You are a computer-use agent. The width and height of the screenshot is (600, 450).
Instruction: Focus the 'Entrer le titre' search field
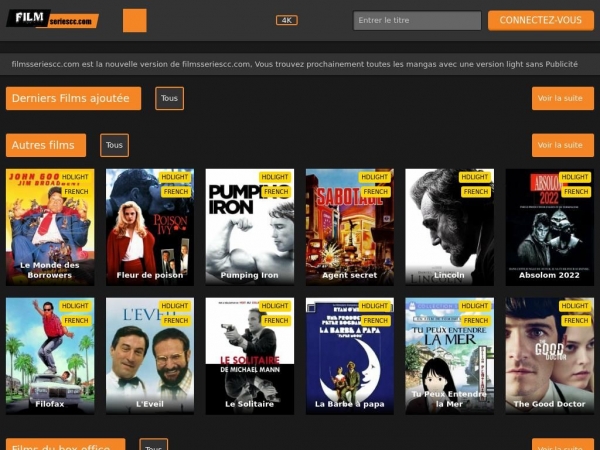pyautogui.click(x=417, y=20)
